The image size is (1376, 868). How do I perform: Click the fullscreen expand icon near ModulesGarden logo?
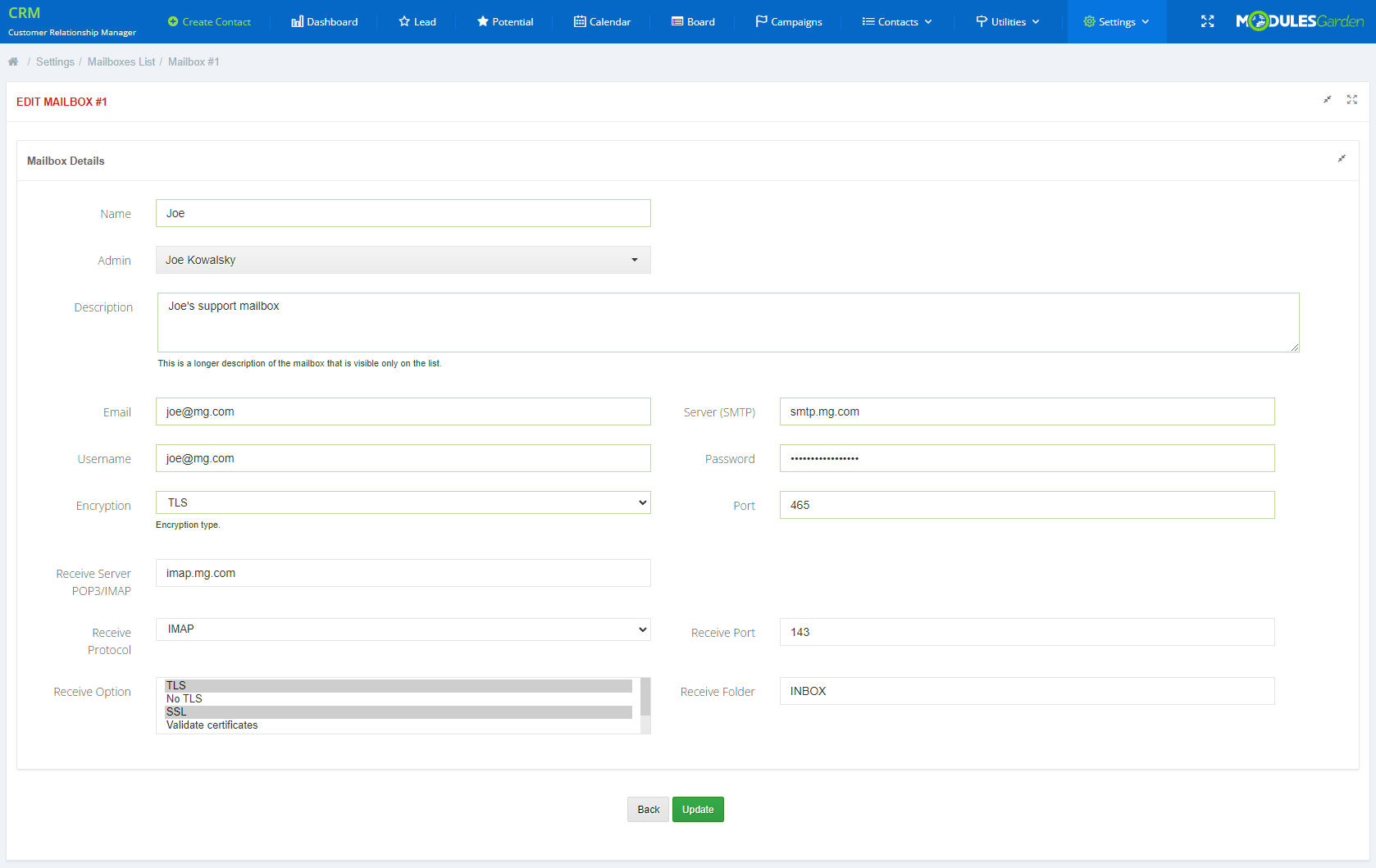(x=1207, y=21)
